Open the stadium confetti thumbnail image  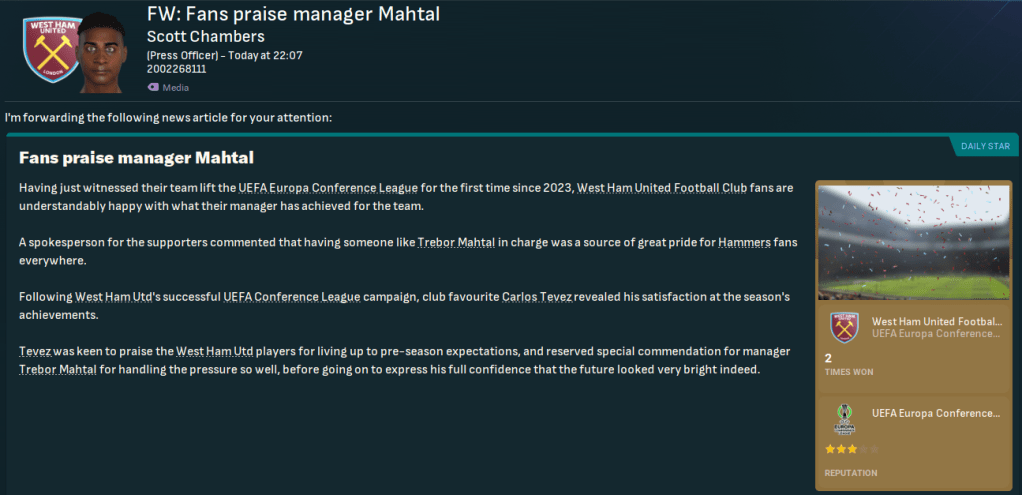point(915,243)
